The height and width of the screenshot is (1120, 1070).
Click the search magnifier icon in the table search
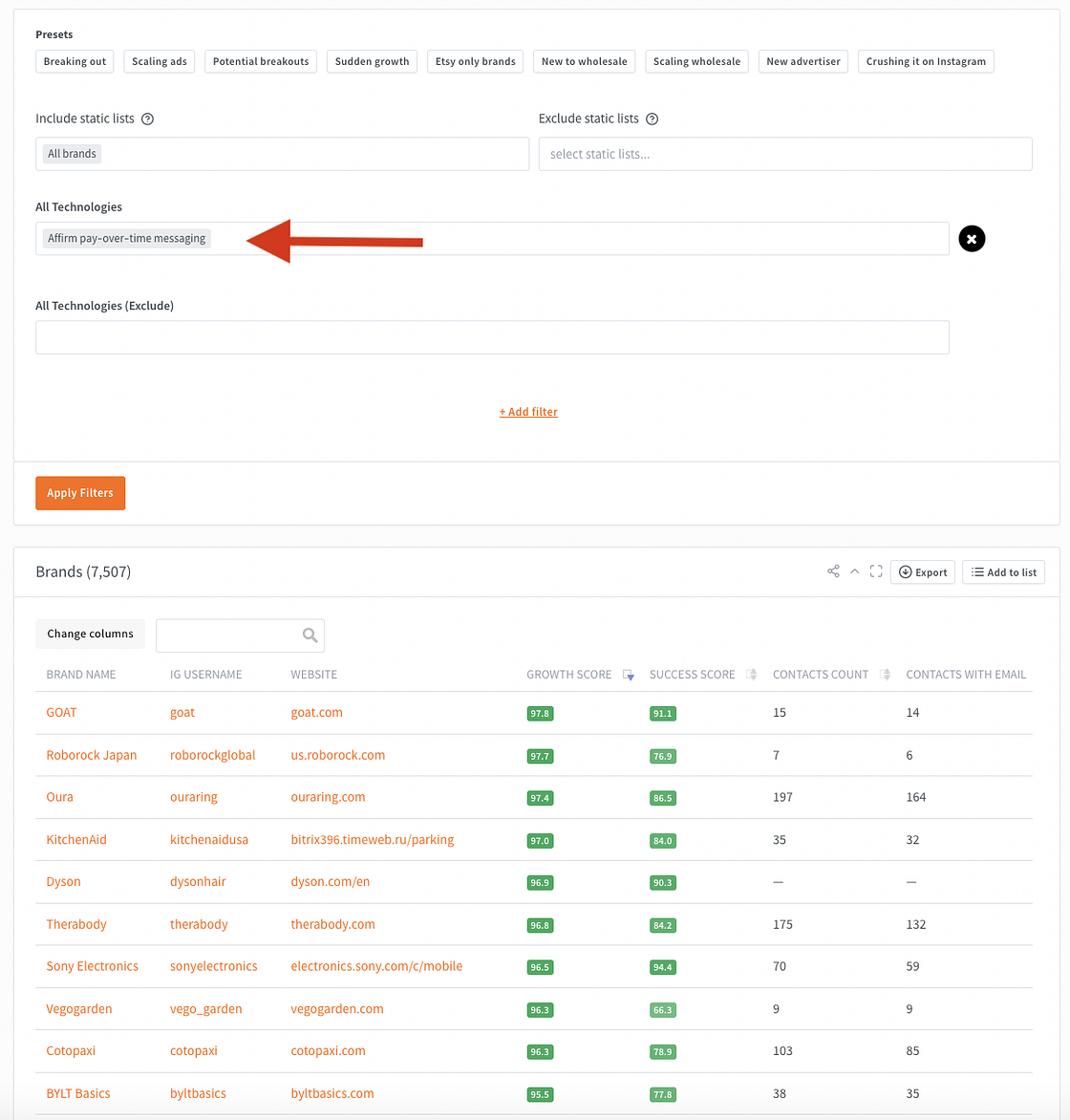click(310, 635)
